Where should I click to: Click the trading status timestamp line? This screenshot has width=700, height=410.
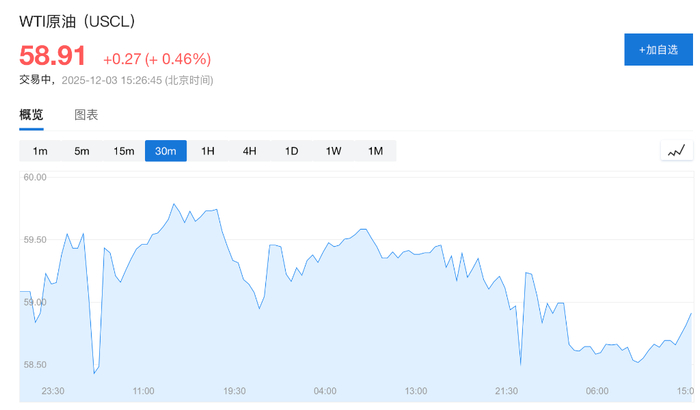(116, 80)
